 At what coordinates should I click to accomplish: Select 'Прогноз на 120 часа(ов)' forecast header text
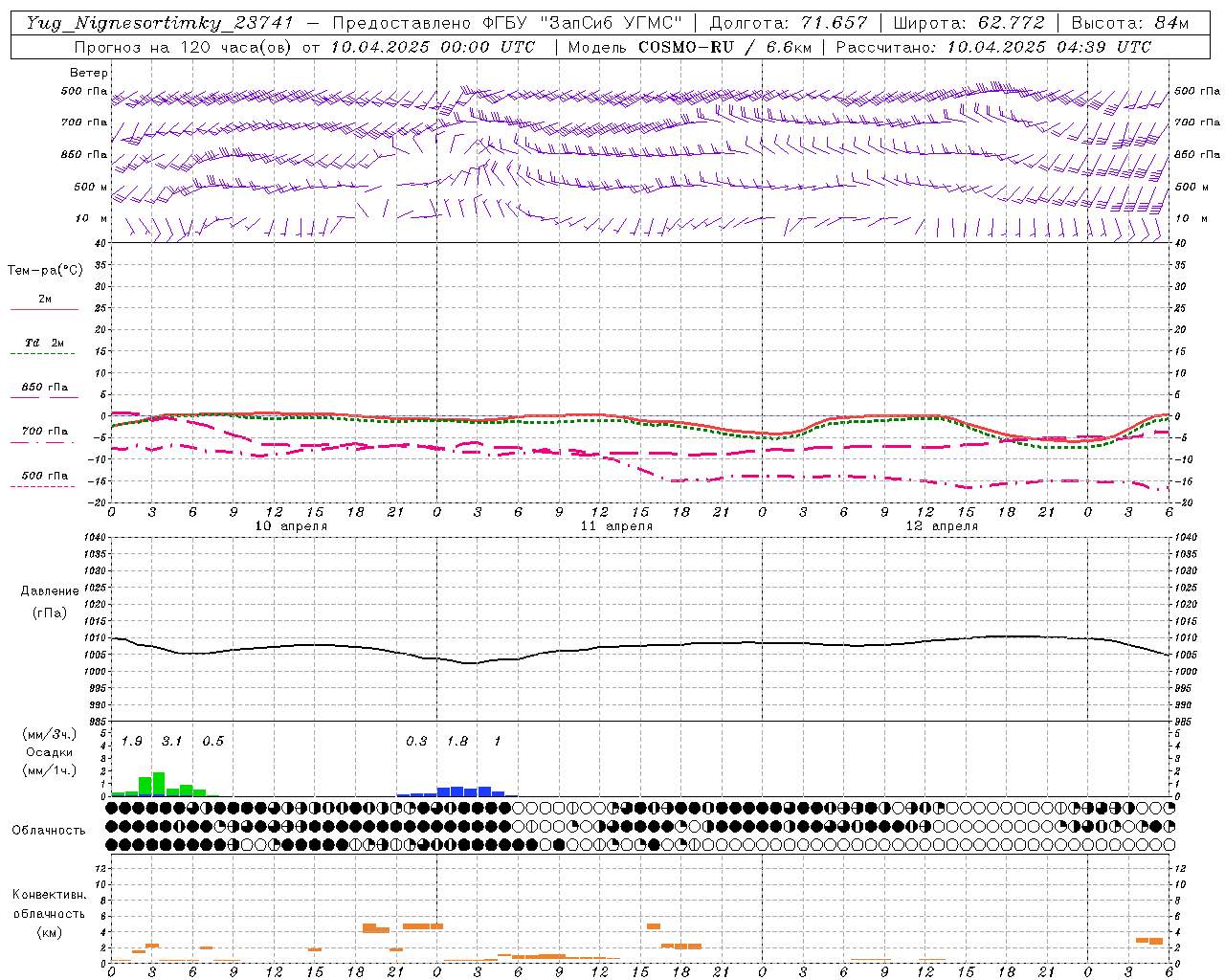tap(185, 47)
